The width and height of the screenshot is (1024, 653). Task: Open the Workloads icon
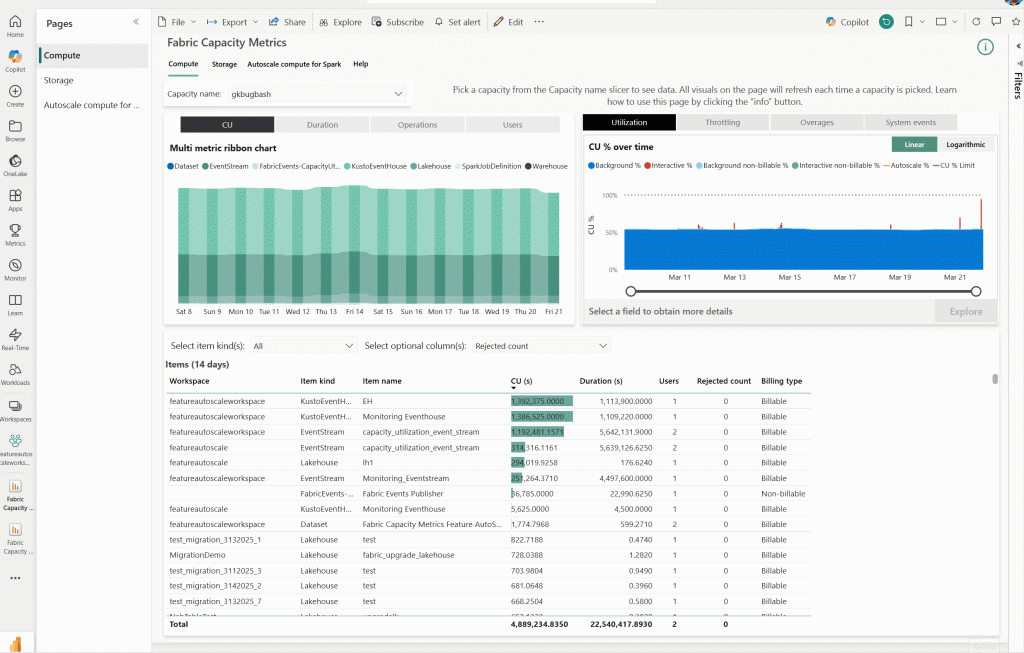click(x=15, y=374)
